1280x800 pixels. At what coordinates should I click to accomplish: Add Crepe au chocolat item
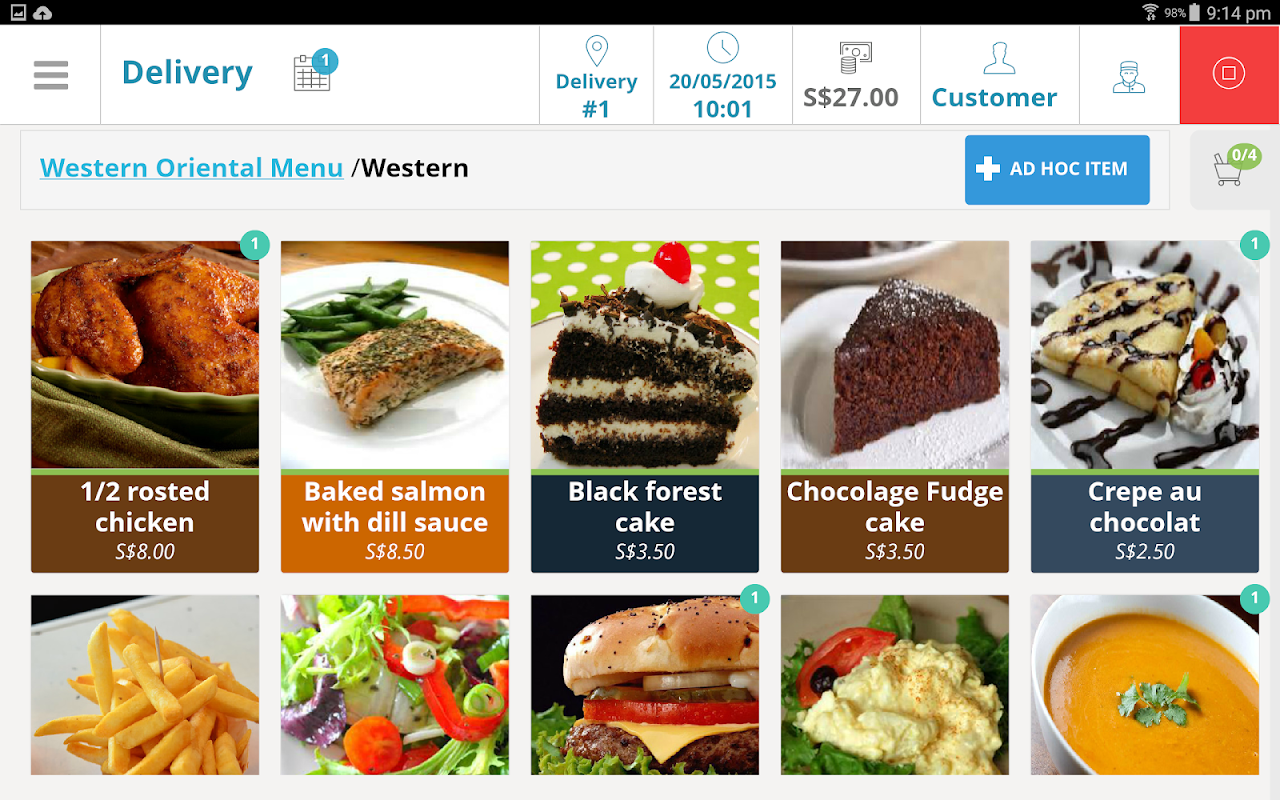click(1145, 407)
